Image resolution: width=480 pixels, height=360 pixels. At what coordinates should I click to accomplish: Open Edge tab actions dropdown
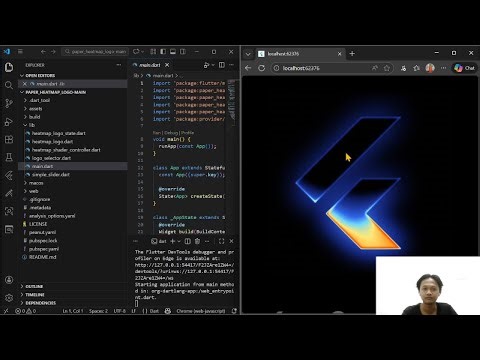pos(248,54)
